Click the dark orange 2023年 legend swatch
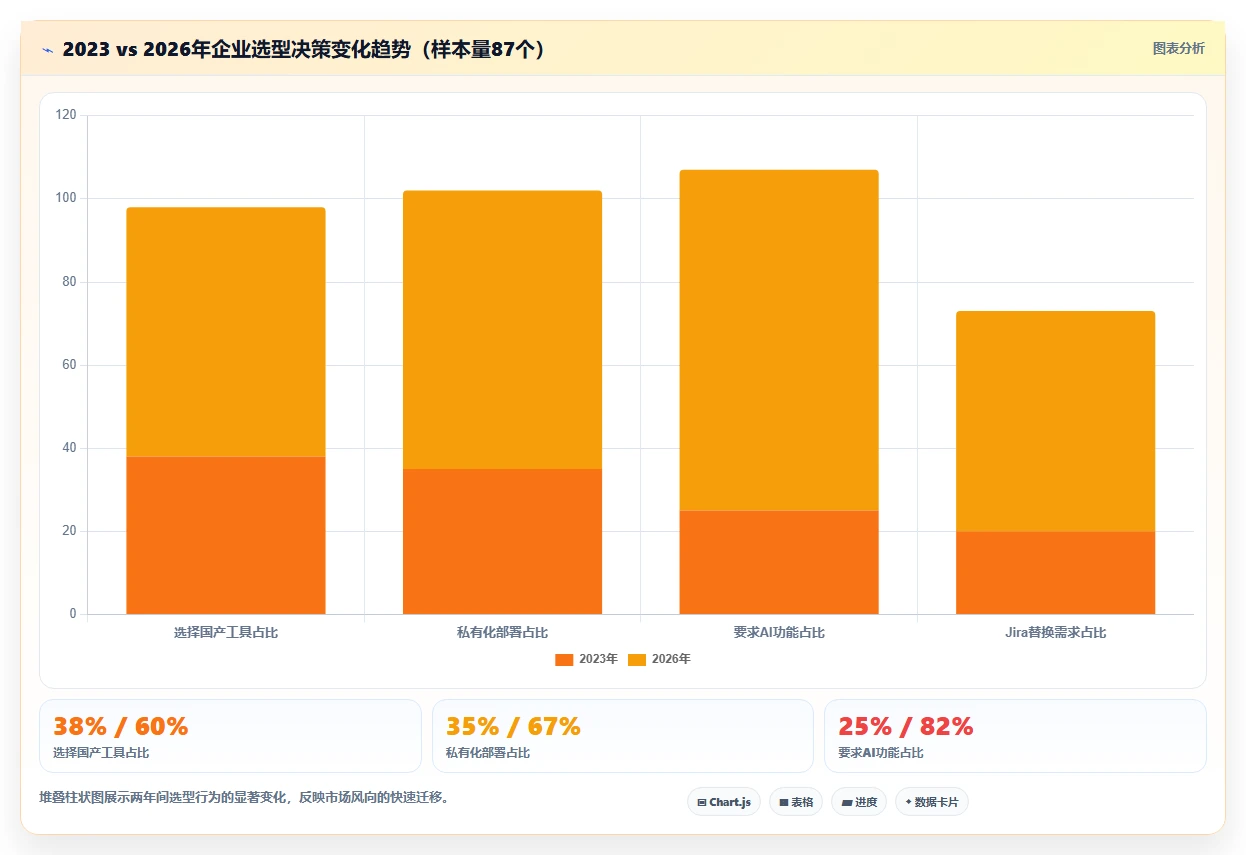The image size is (1246, 855). [x=564, y=659]
